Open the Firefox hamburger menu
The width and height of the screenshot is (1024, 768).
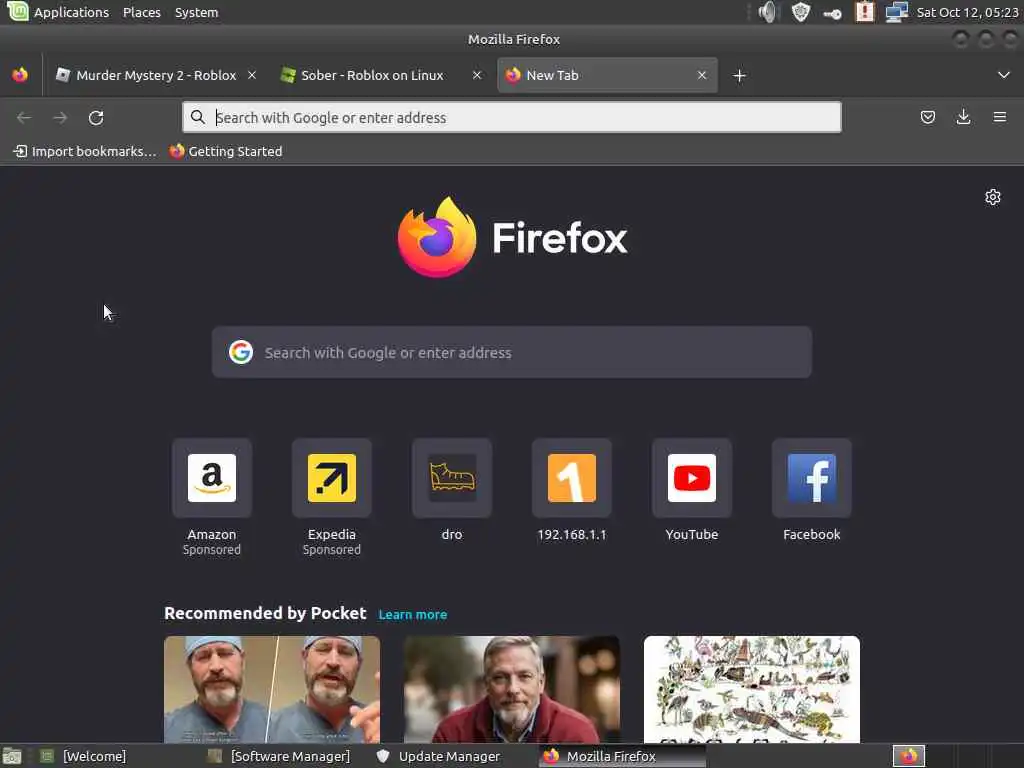coord(999,118)
